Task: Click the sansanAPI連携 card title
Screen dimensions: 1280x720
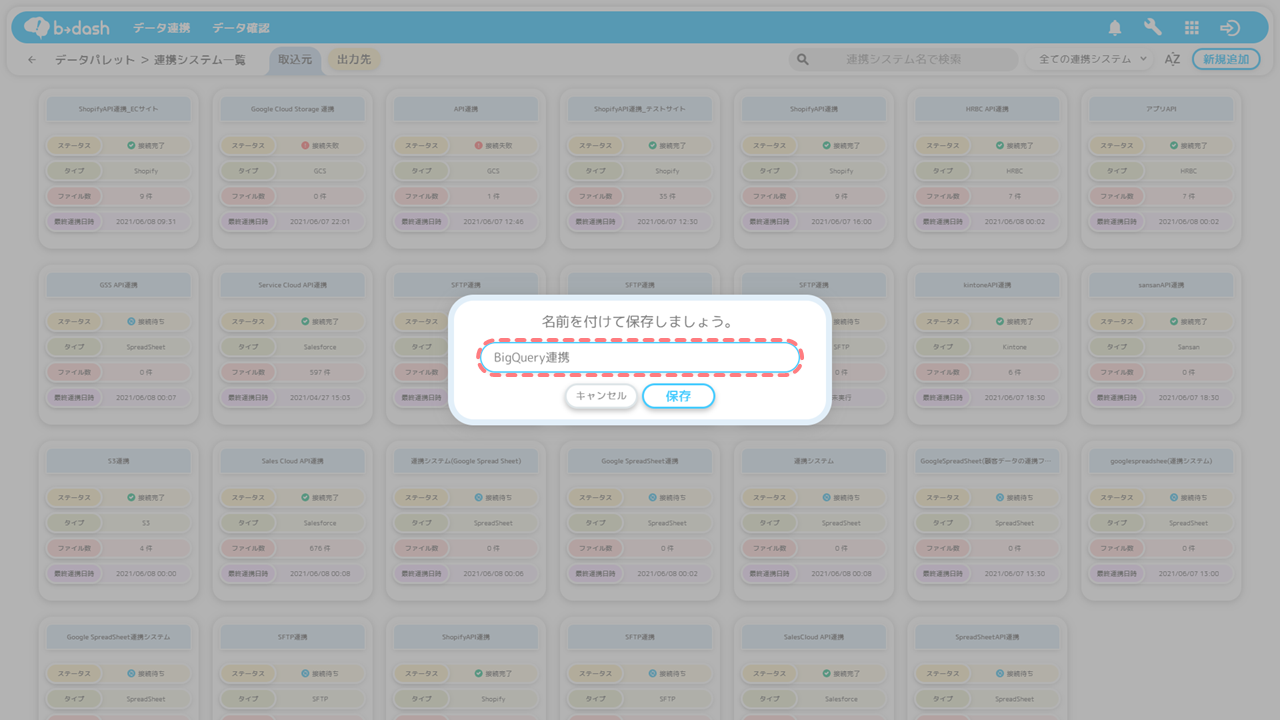Action: [1161, 285]
